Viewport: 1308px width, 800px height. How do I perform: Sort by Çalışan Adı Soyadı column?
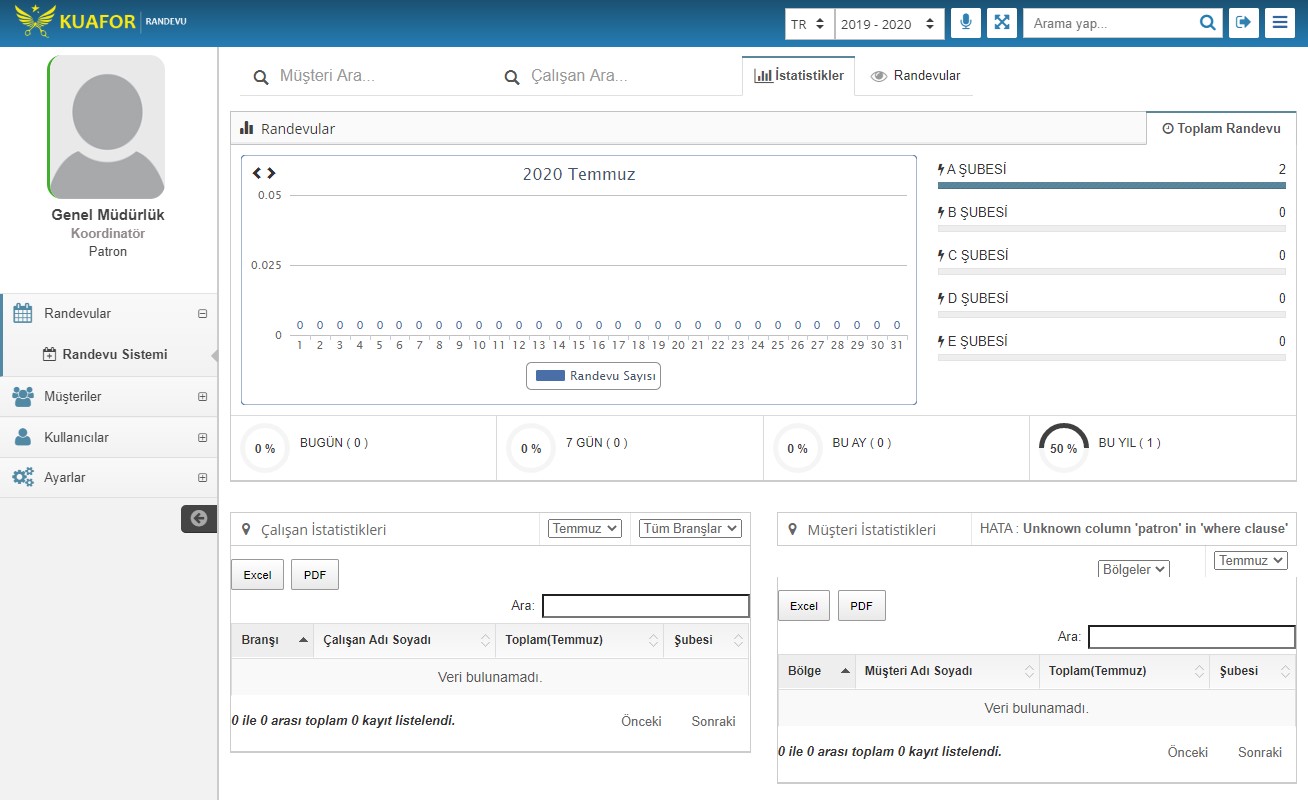(x=405, y=640)
